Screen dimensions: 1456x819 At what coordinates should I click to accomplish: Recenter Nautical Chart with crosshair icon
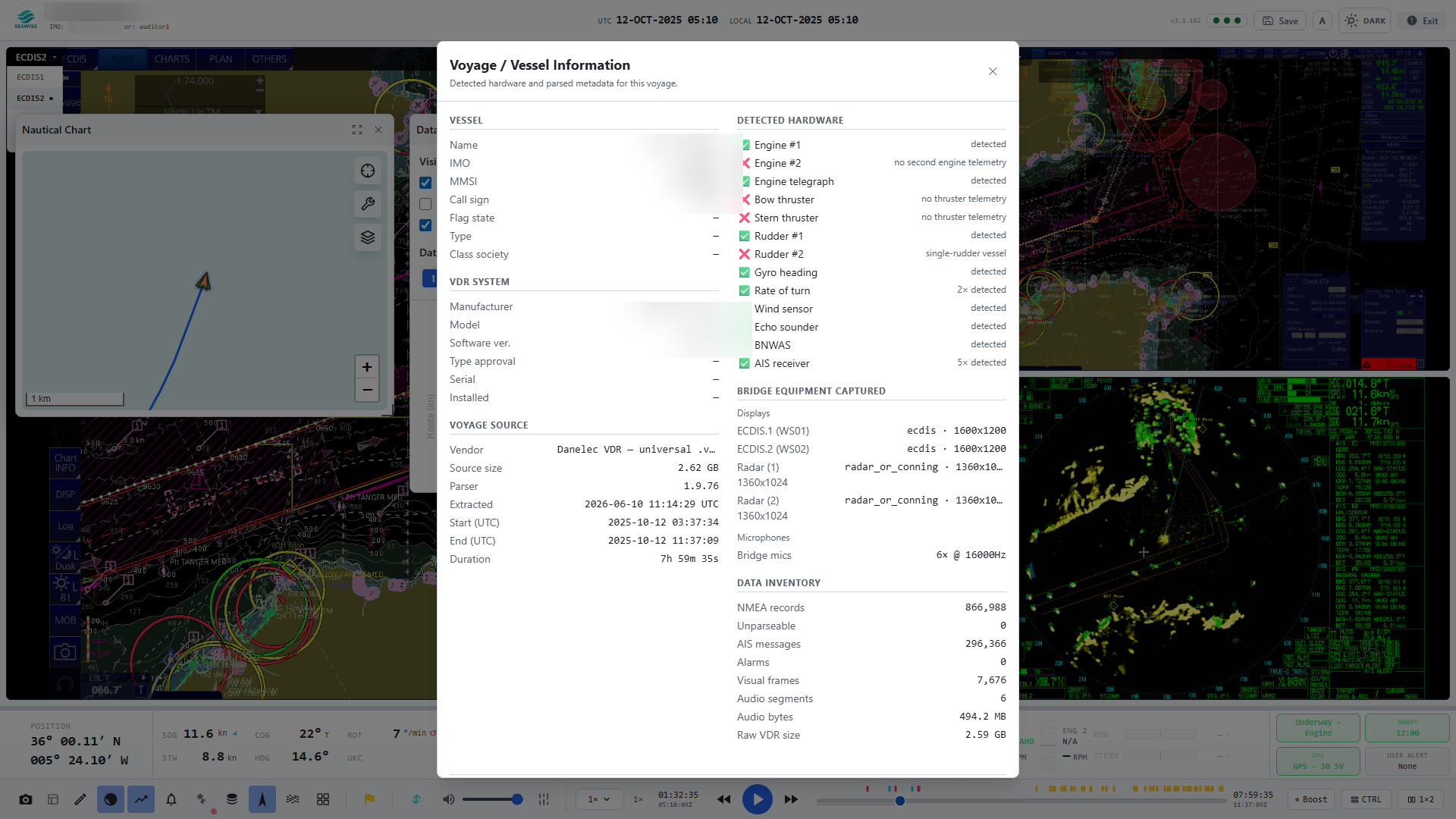(x=368, y=171)
